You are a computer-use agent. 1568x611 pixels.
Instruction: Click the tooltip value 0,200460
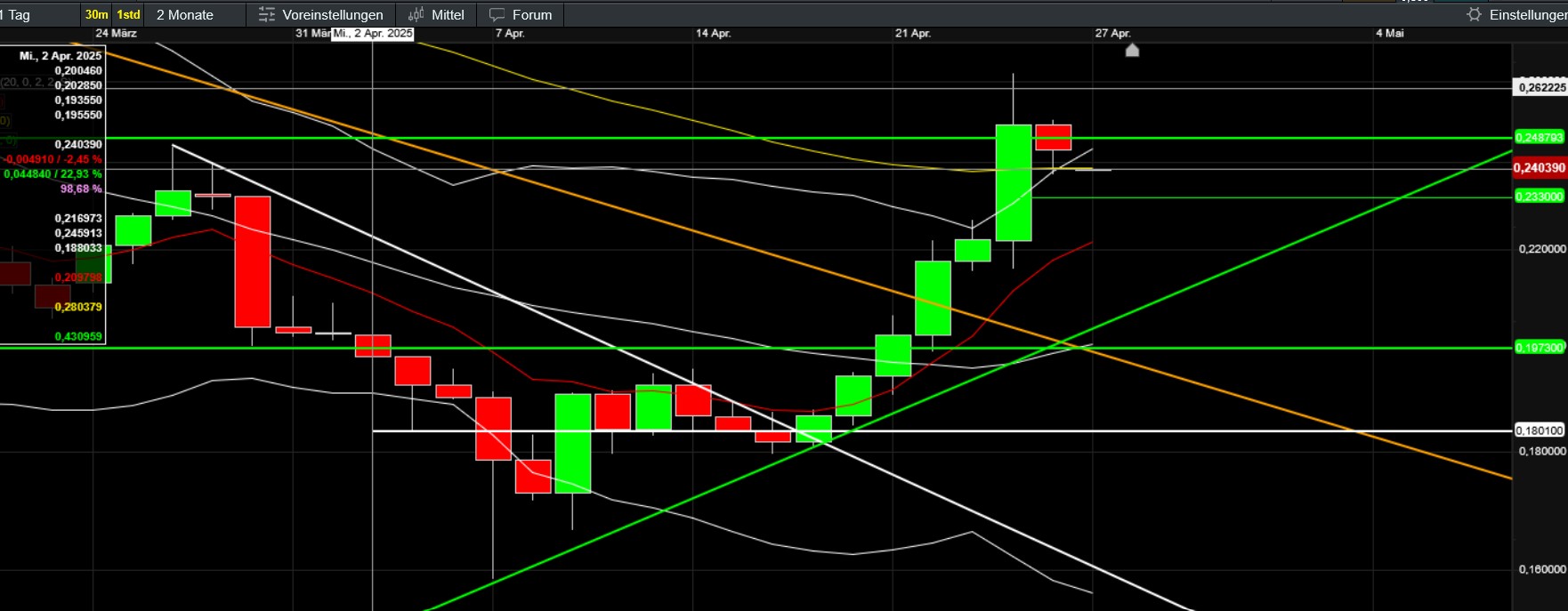(x=78, y=70)
